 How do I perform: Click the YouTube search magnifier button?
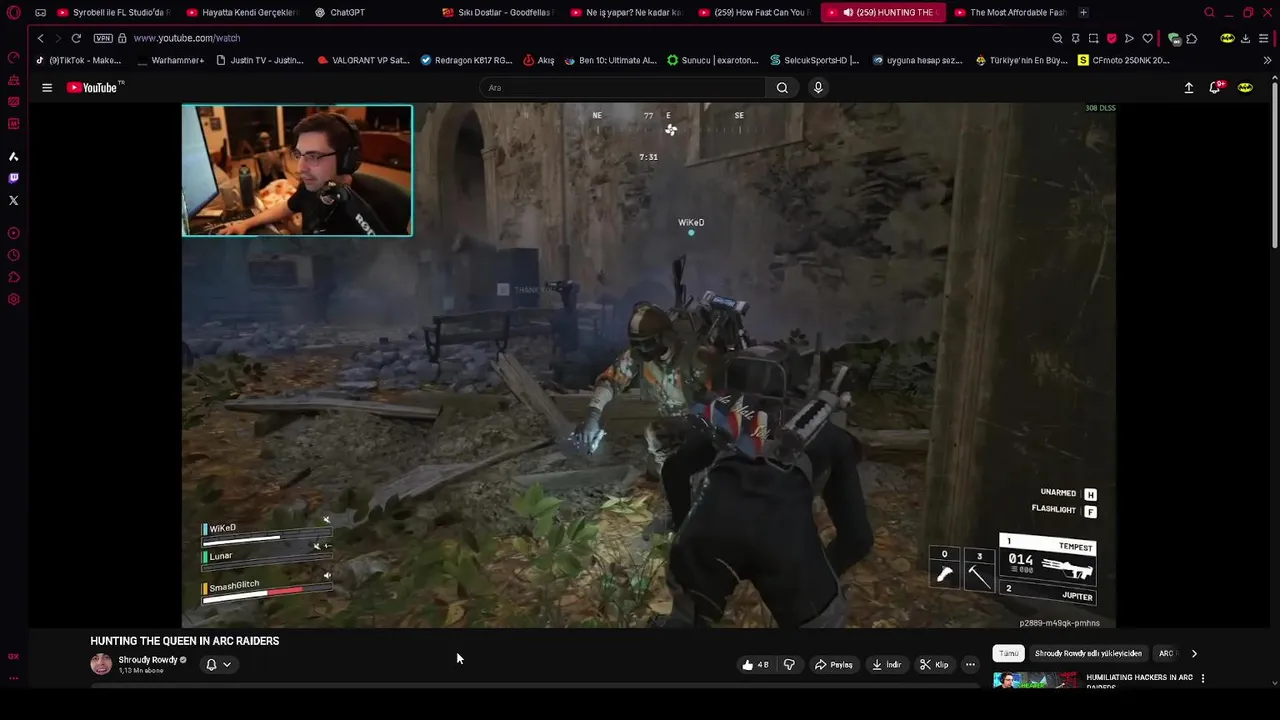coord(782,88)
